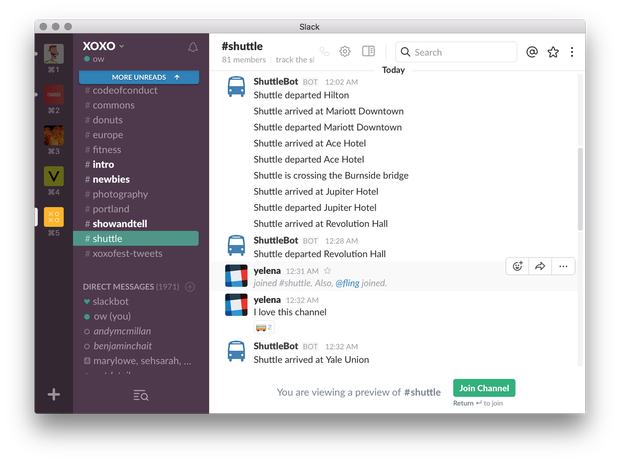Click the Join Channel button
Image resolution: width=620 pixels, height=463 pixels.
click(484, 388)
